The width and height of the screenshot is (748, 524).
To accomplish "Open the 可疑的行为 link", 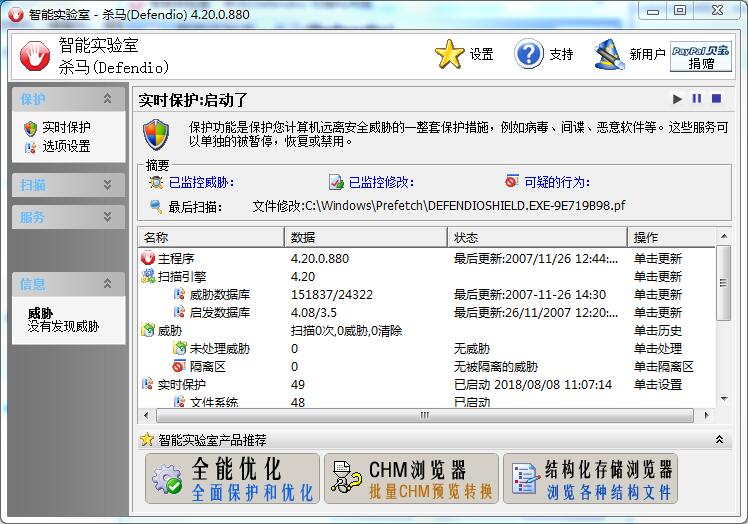I will point(557,182).
